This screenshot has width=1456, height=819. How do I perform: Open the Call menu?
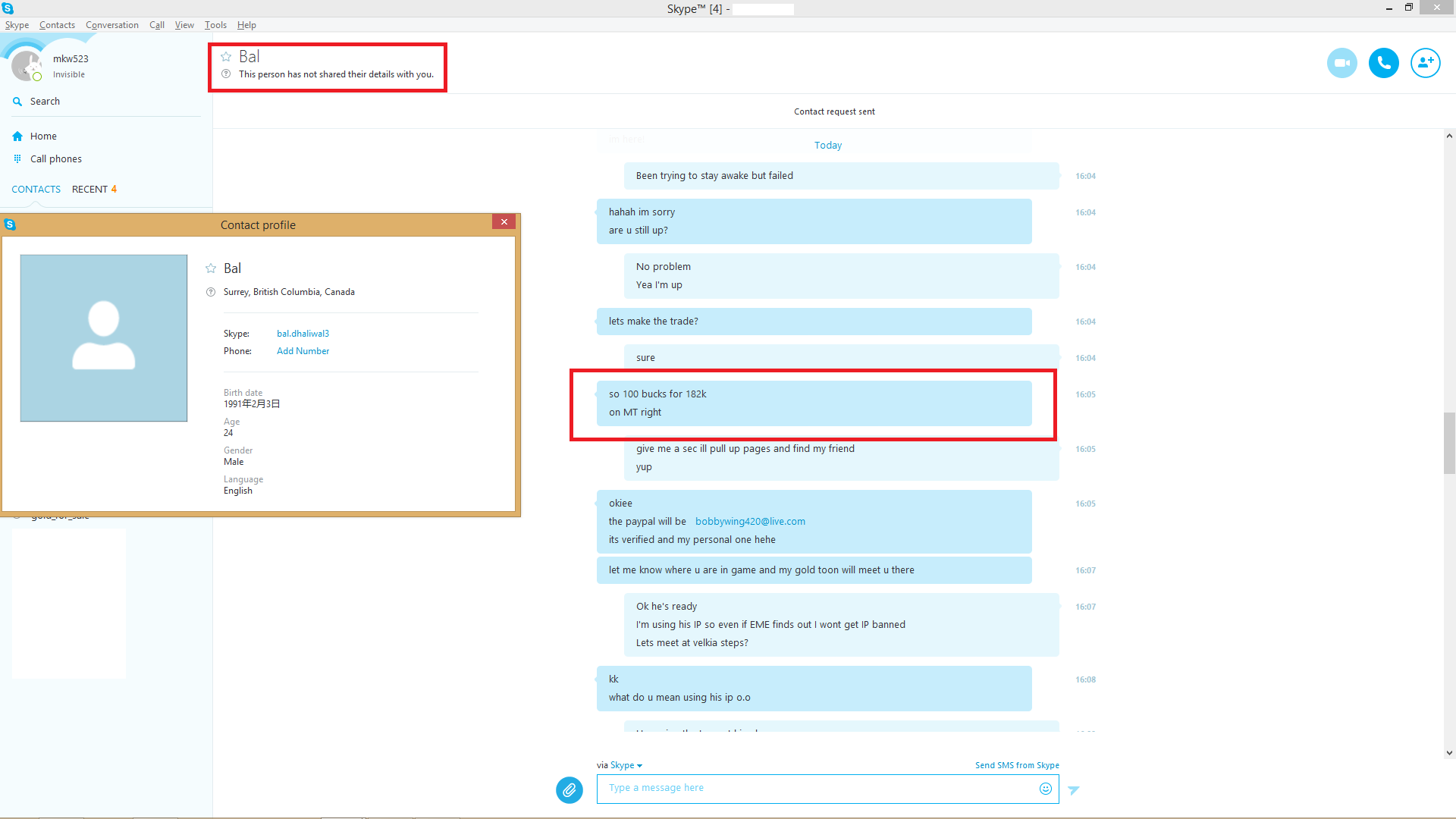click(157, 25)
